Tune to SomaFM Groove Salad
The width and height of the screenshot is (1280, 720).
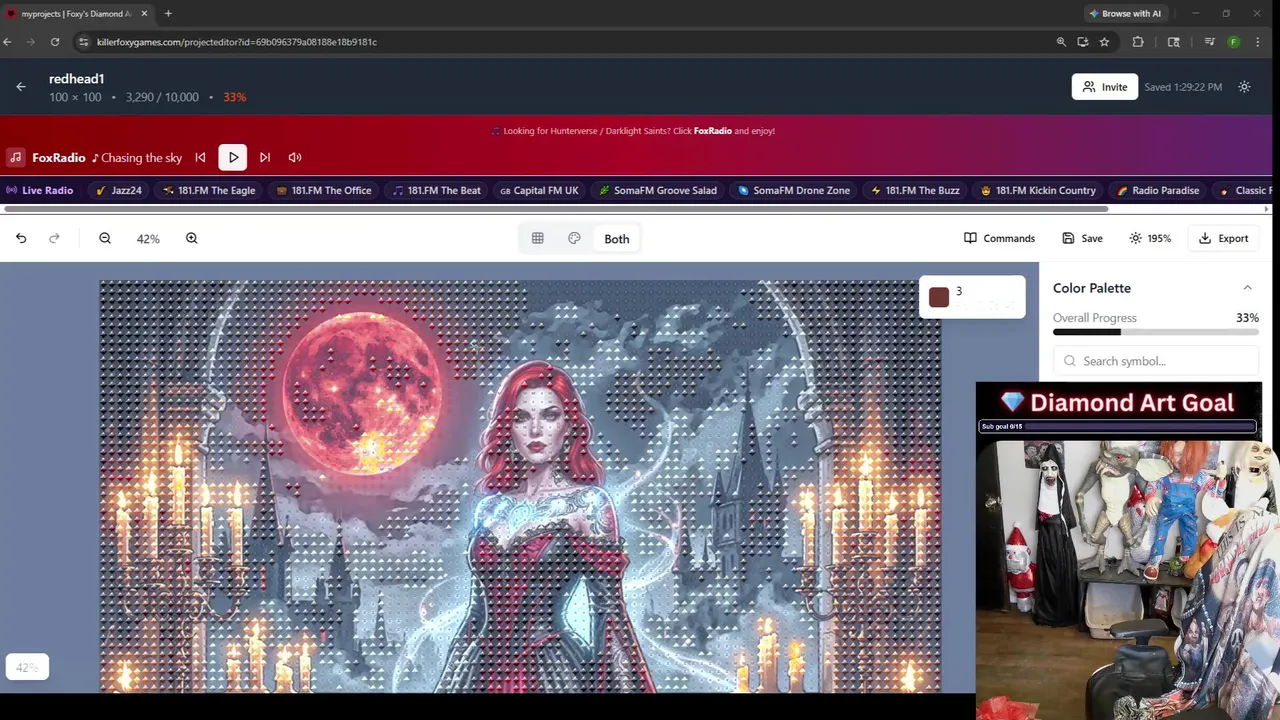tap(658, 190)
